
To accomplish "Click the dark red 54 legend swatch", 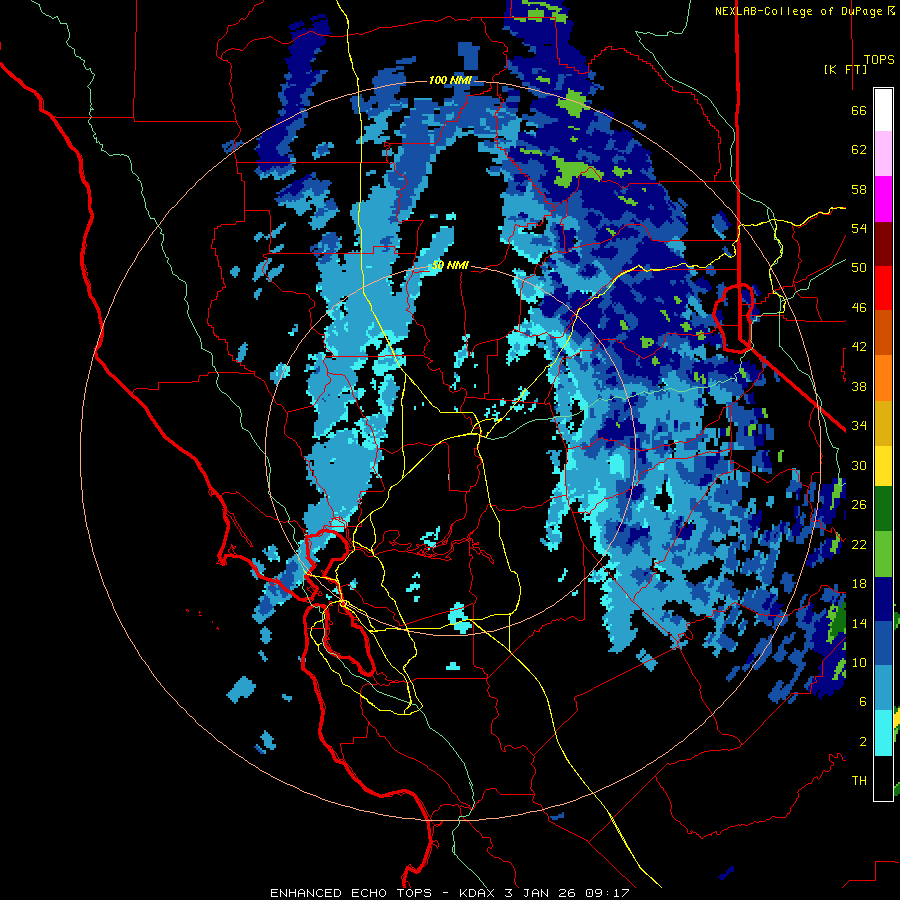I will pos(883,243).
